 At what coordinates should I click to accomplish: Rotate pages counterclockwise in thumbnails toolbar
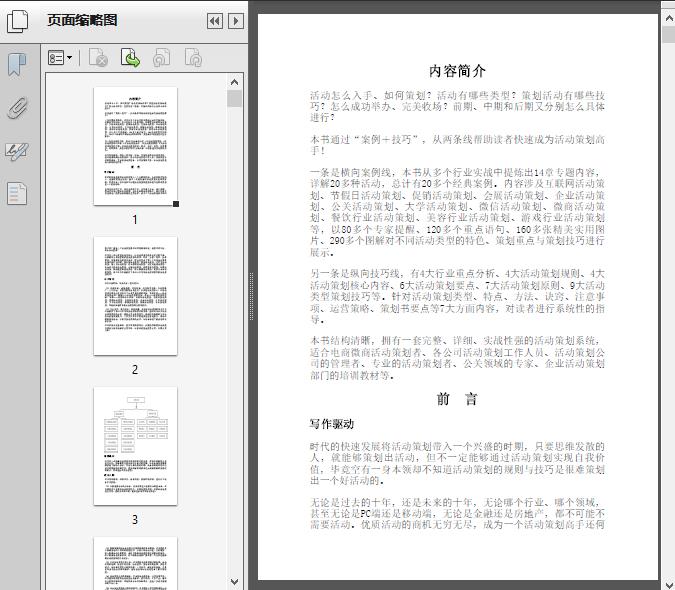[161, 59]
